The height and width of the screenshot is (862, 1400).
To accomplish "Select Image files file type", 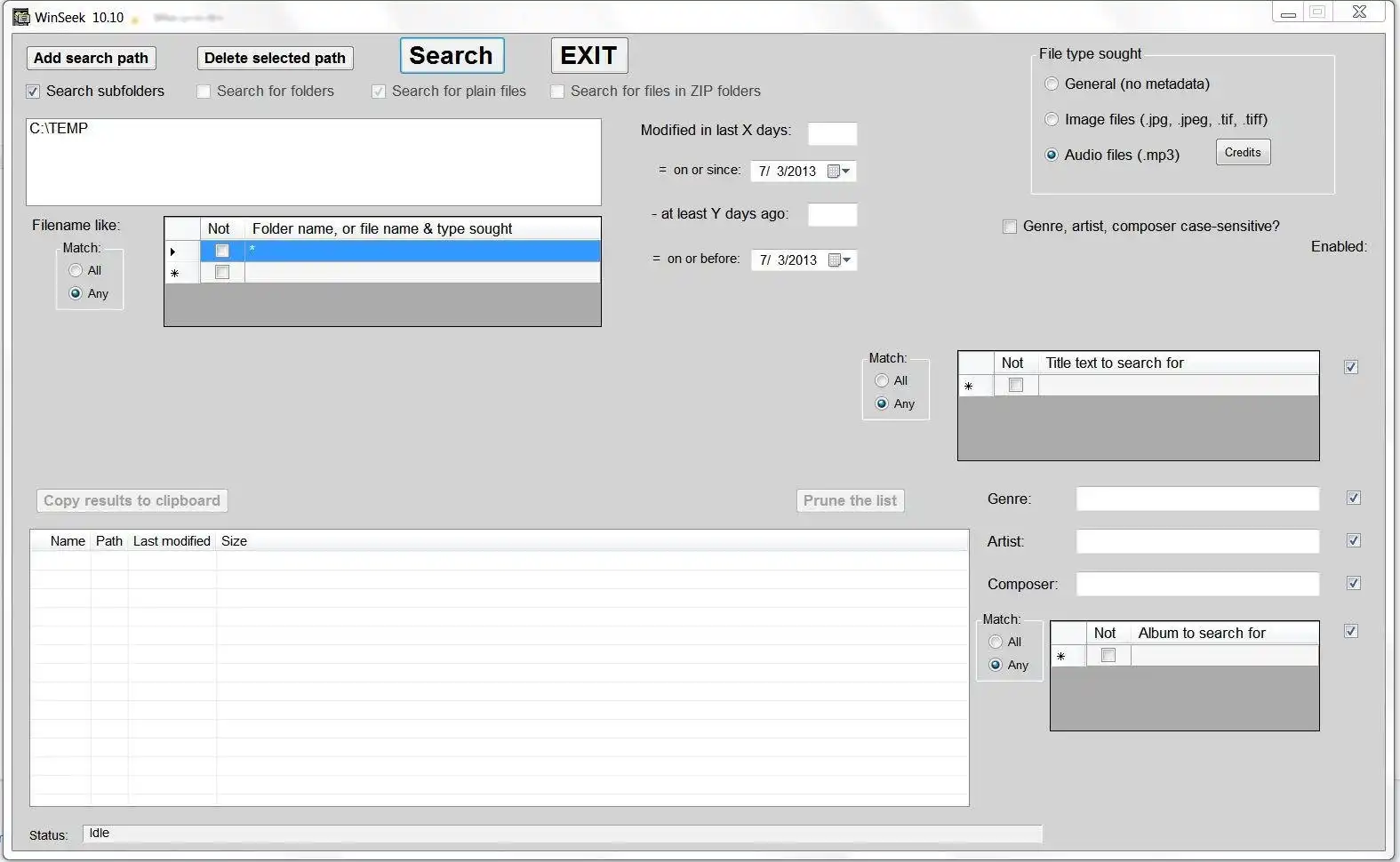I will pos(1052,119).
